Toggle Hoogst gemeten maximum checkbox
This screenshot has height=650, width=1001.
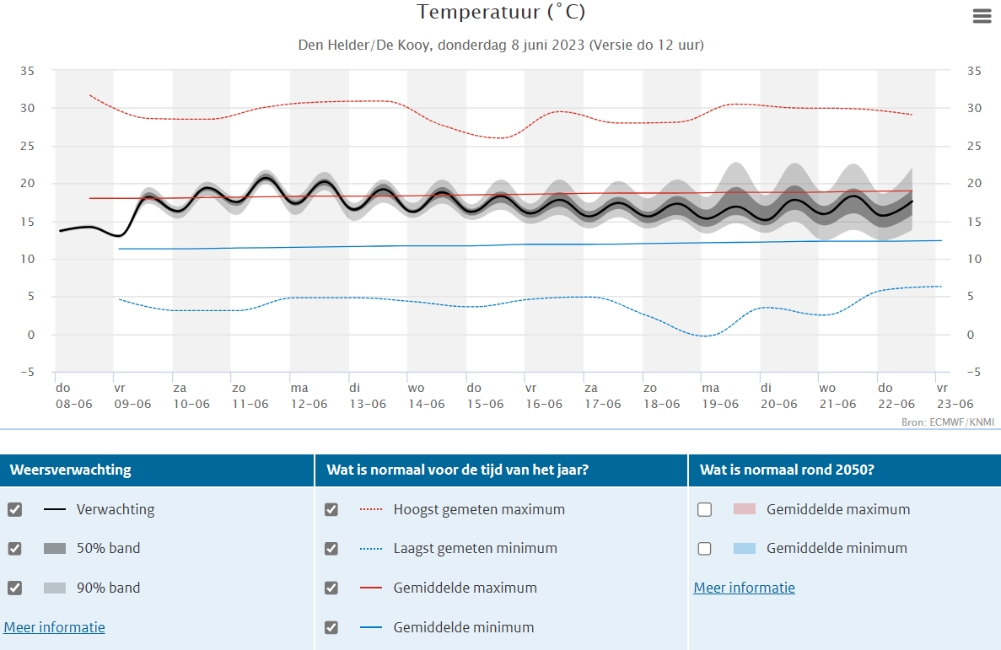coord(332,510)
